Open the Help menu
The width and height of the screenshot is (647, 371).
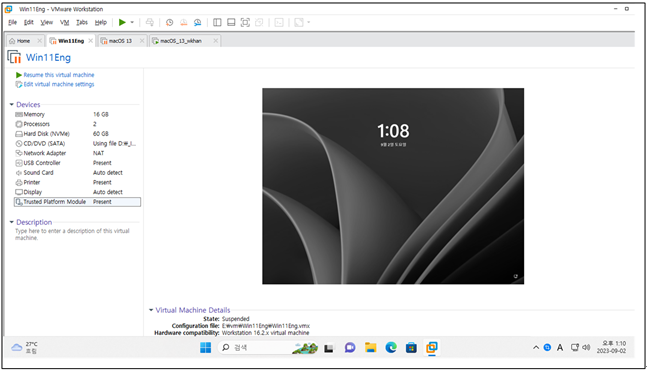100,22
